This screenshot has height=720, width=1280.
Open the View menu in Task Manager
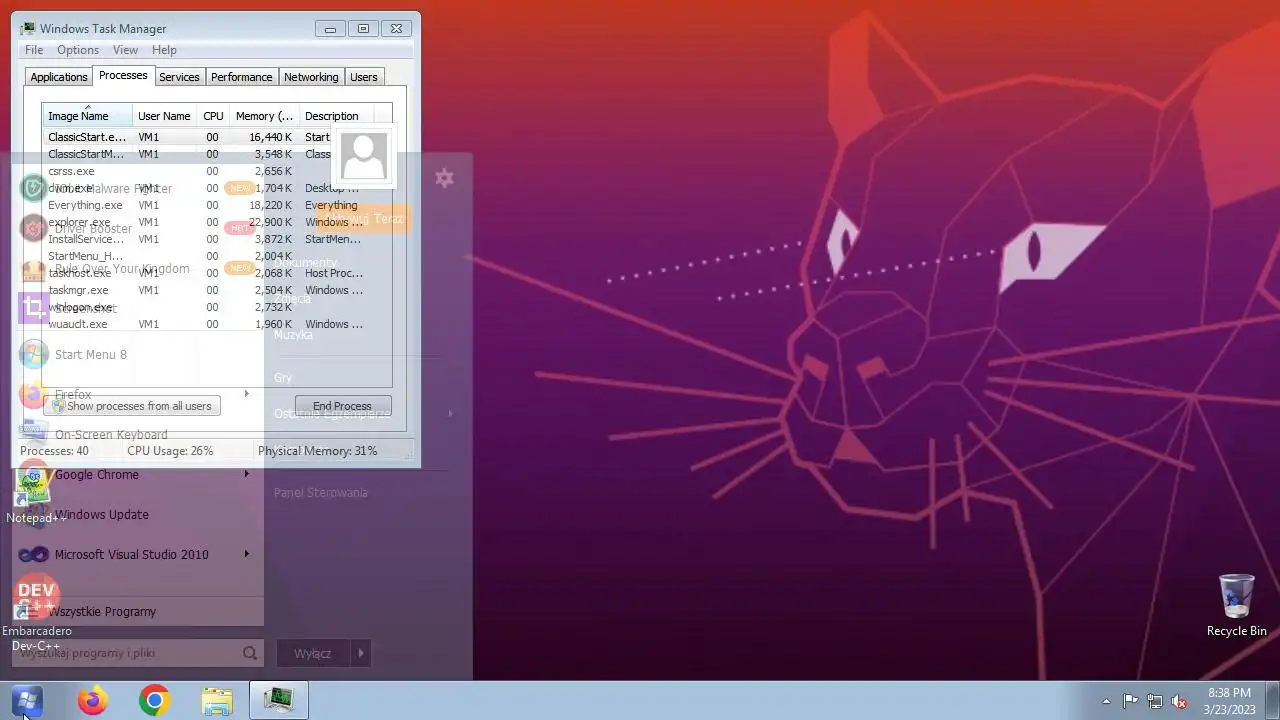click(125, 50)
